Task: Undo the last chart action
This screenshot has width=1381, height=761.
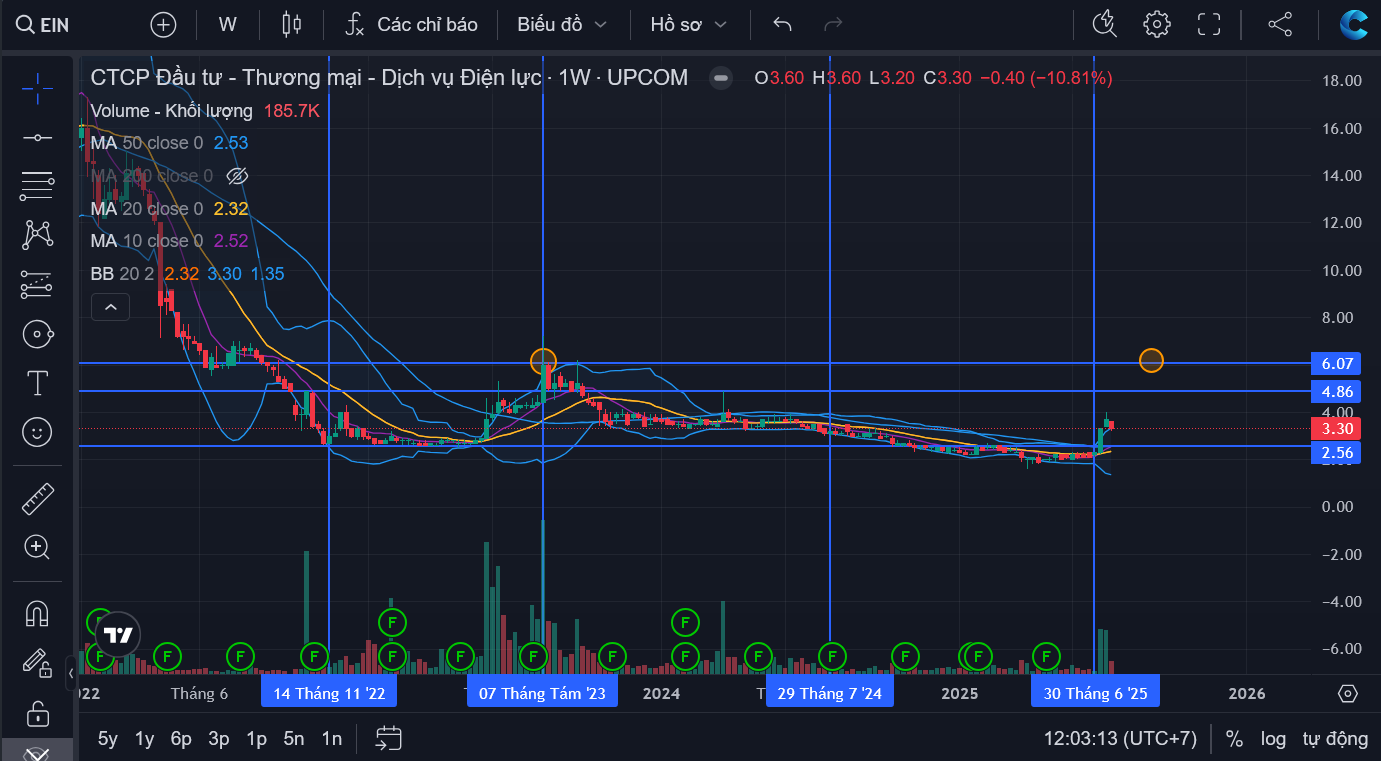Action: coord(783,25)
